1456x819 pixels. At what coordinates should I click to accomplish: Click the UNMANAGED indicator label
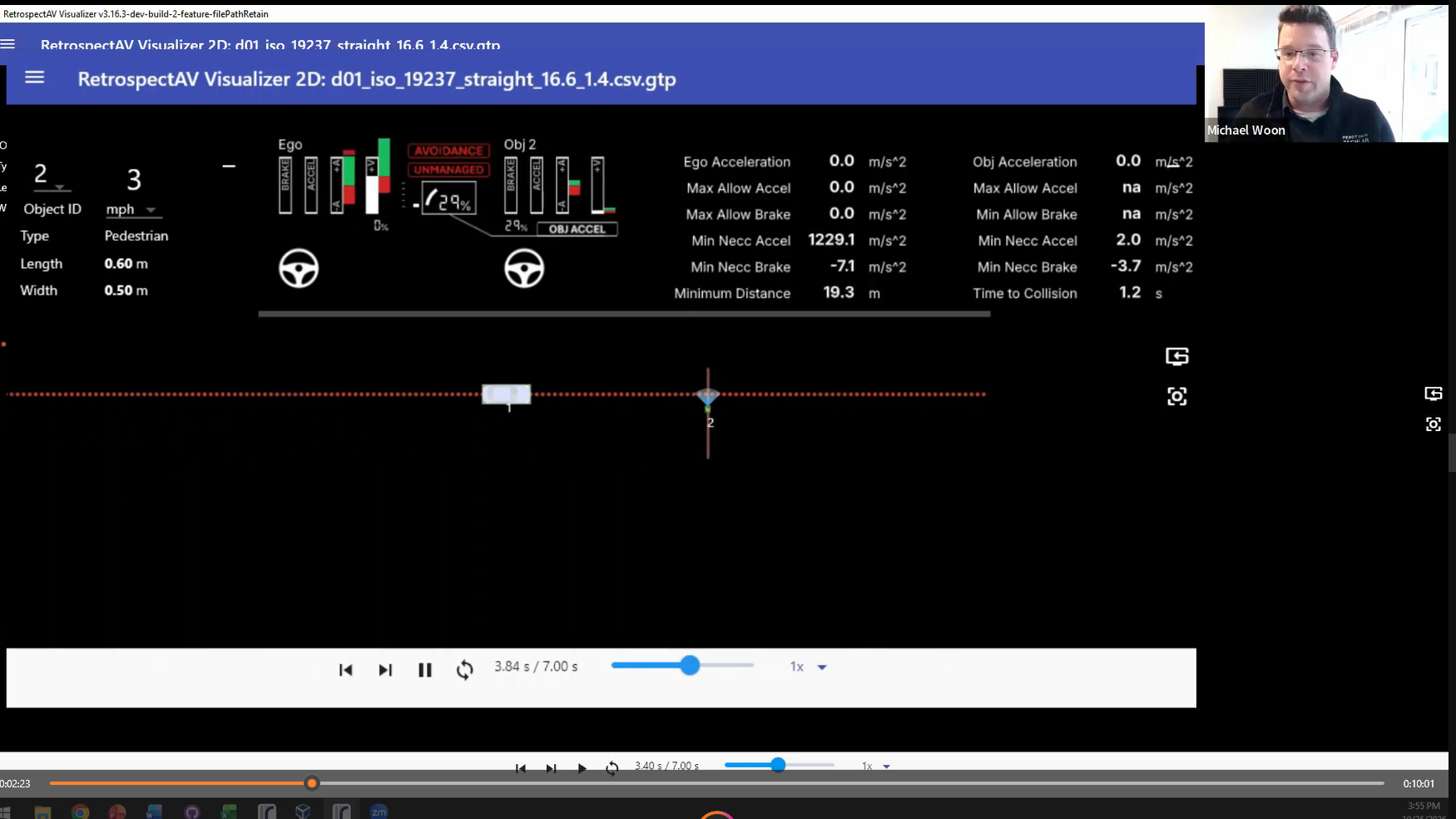pyautogui.click(x=448, y=170)
